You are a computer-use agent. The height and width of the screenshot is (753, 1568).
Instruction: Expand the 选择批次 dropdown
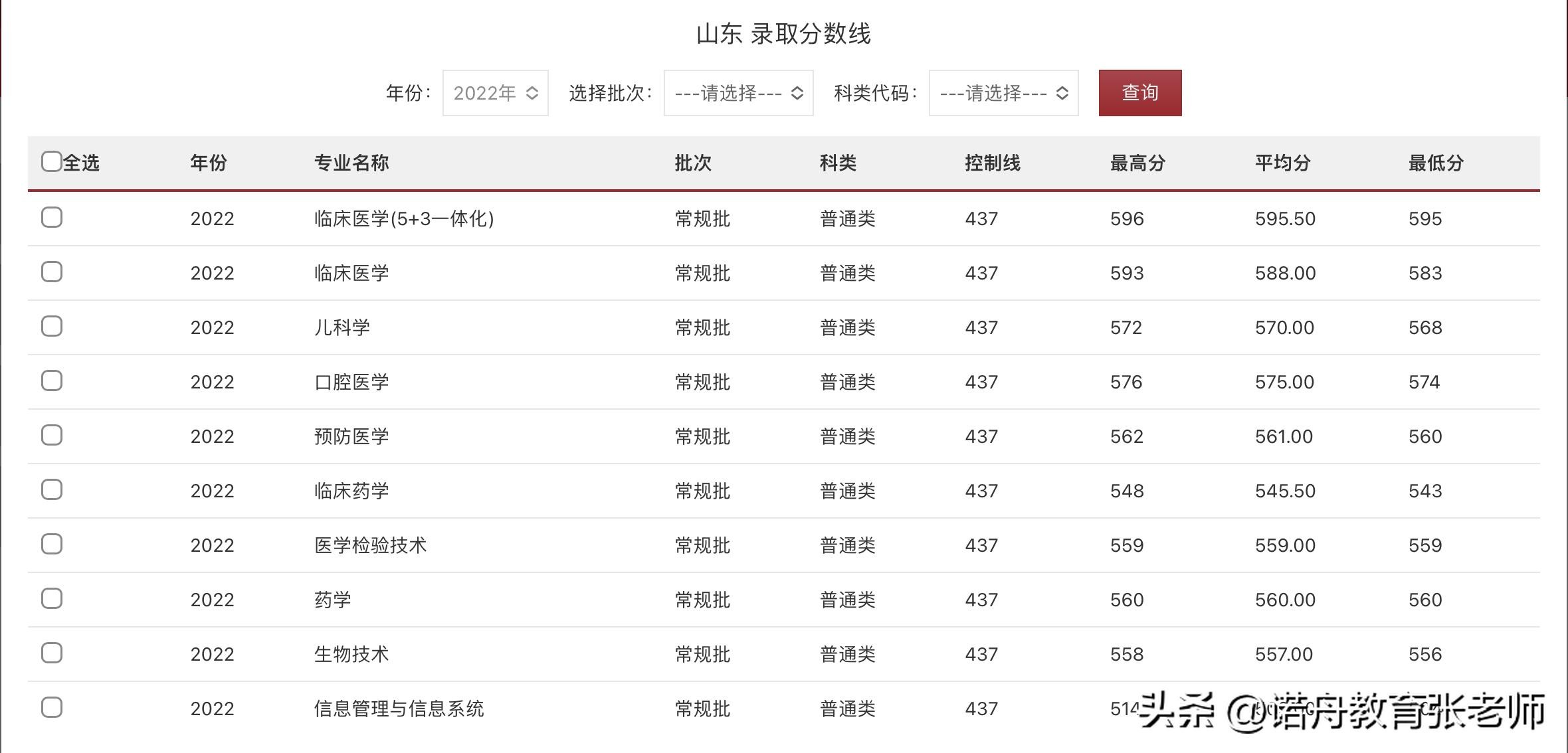(738, 93)
